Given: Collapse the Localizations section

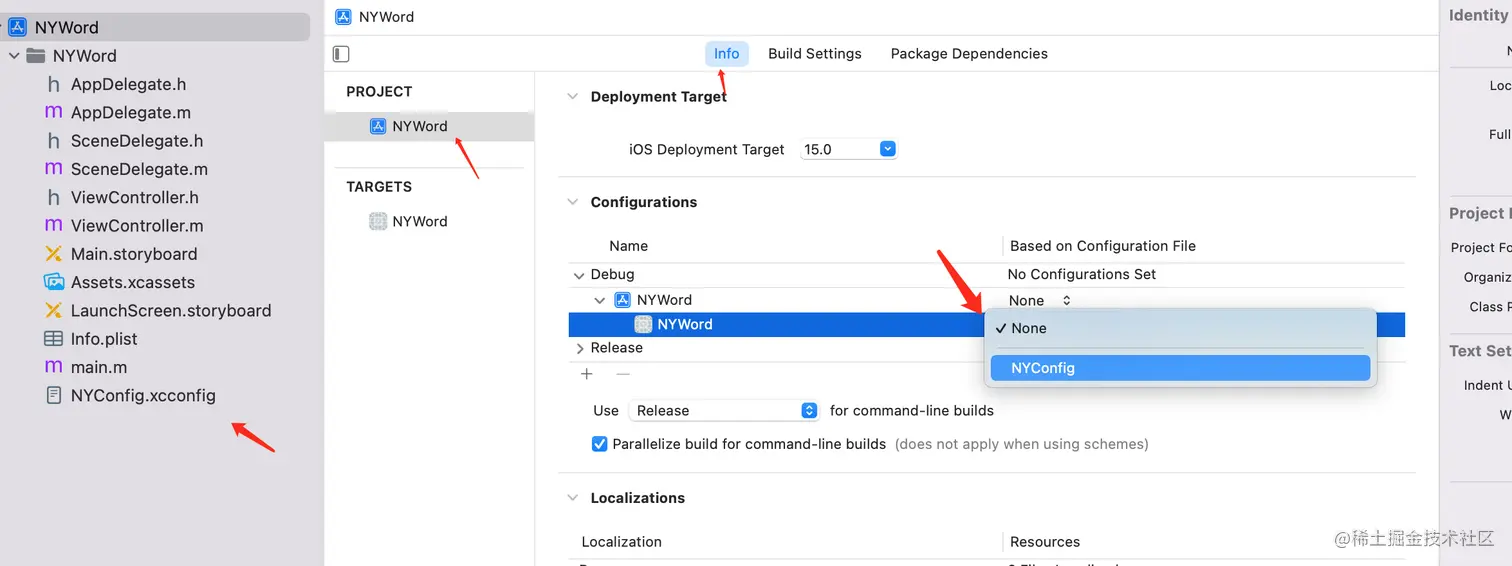Looking at the screenshot, I should coord(573,498).
